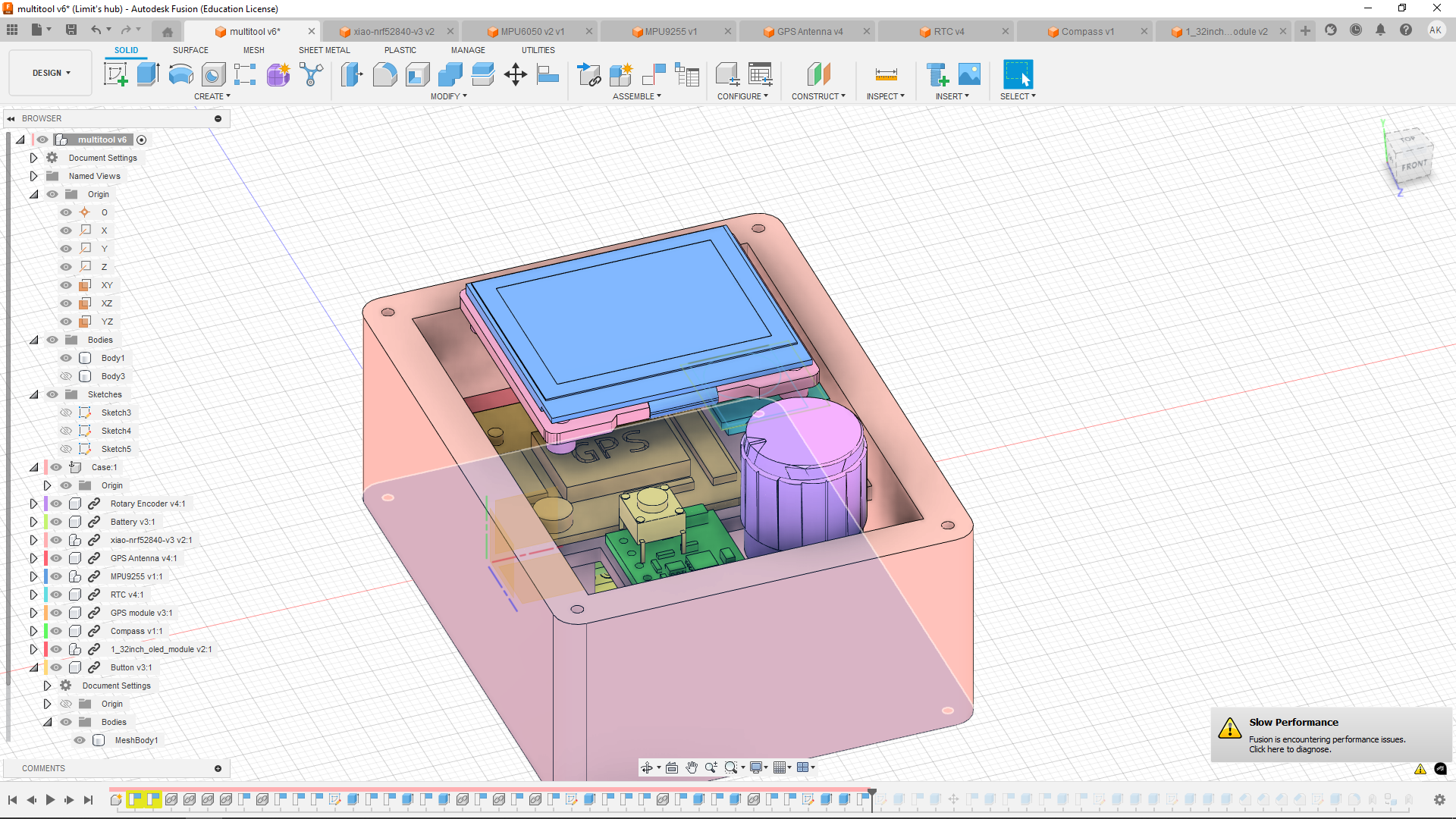Open the DESIGN workspace dropdown

click(51, 73)
